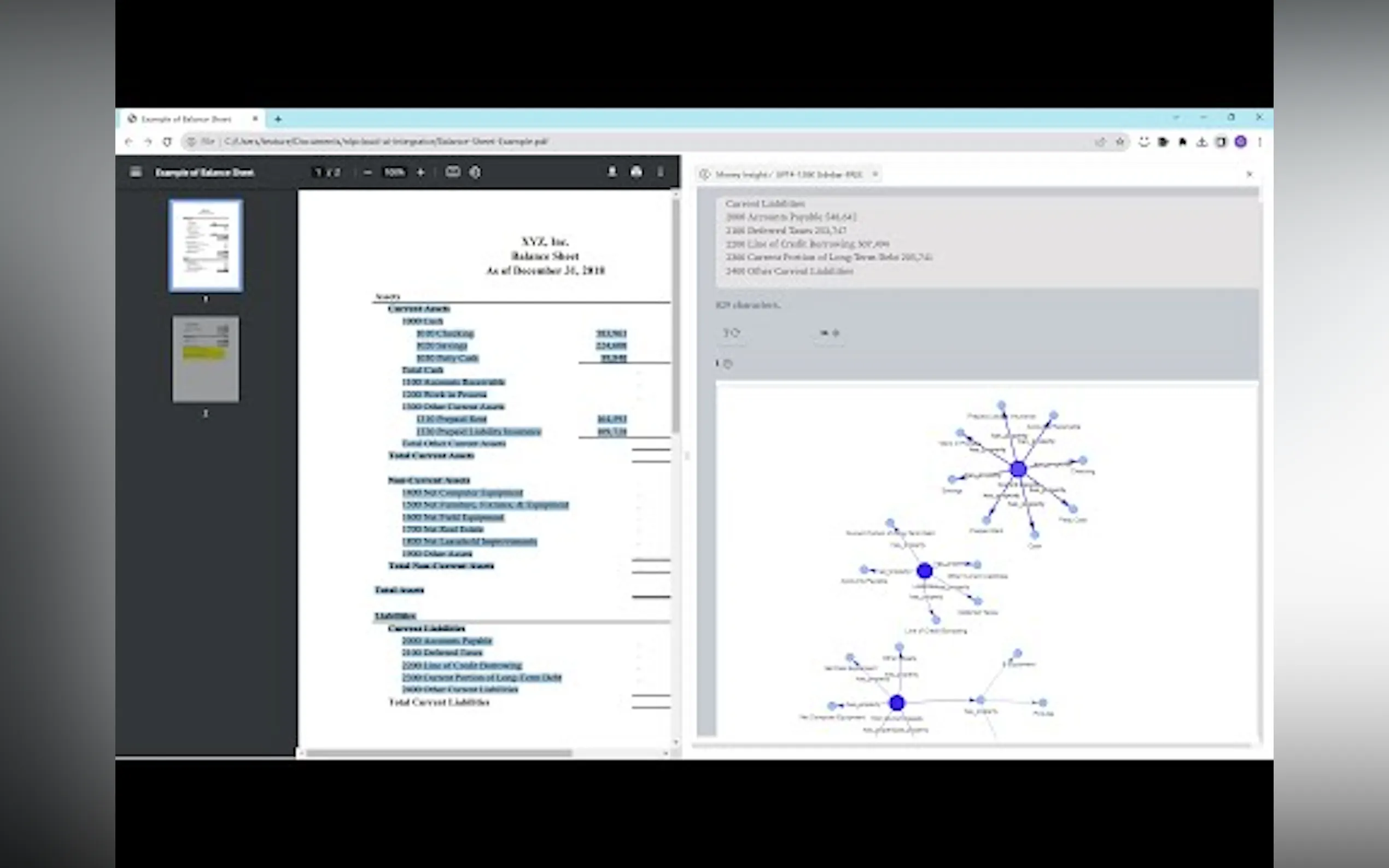The height and width of the screenshot is (868, 1389).
Task: Select page 2 thumbnail in sidebar
Action: 206,359
